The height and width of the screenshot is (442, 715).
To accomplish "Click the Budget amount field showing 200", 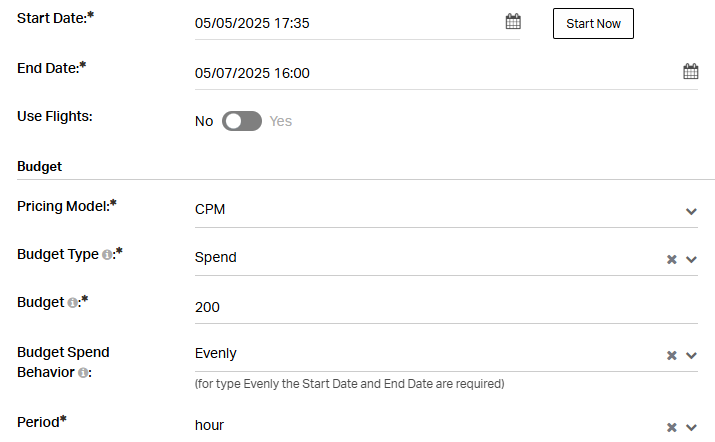I will click(x=446, y=307).
